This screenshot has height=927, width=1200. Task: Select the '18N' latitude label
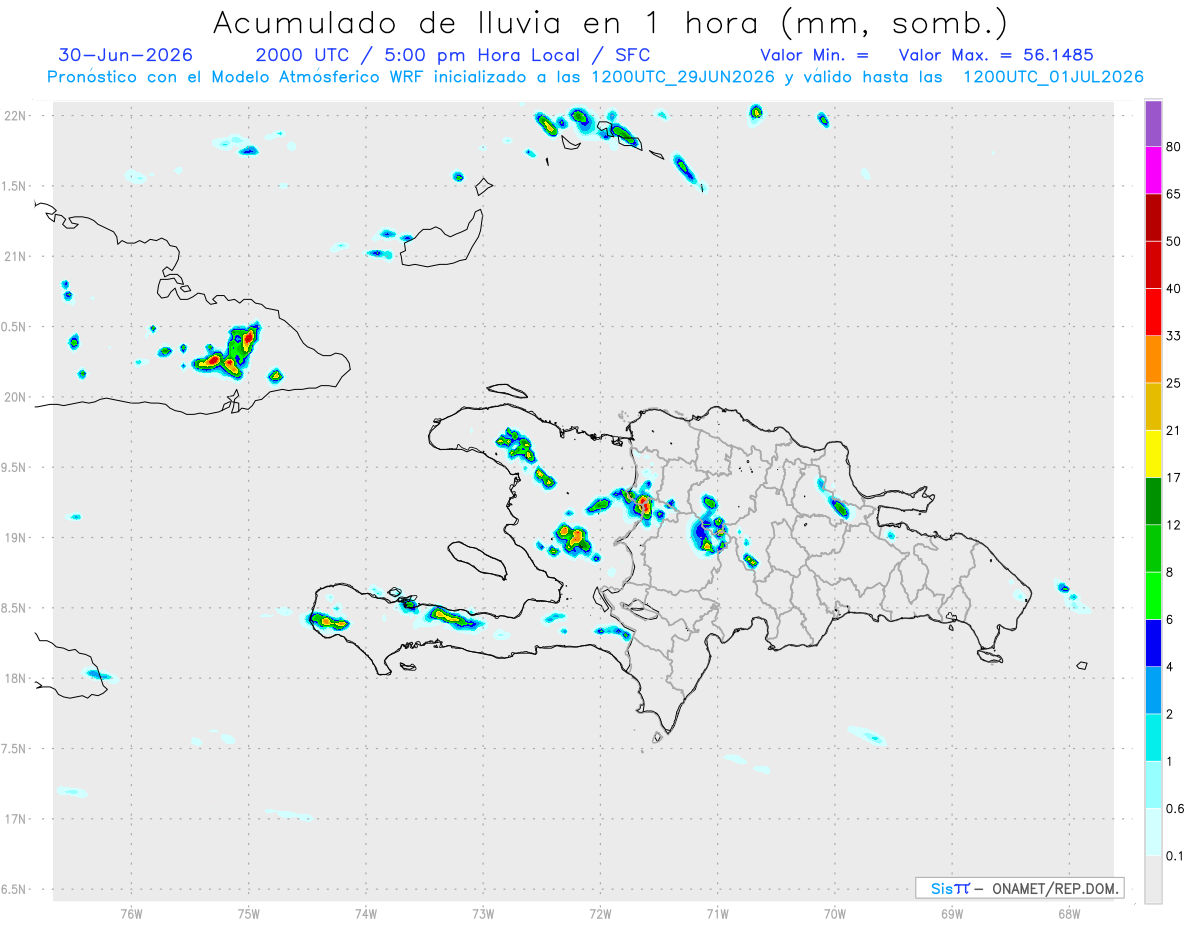(x=16, y=679)
